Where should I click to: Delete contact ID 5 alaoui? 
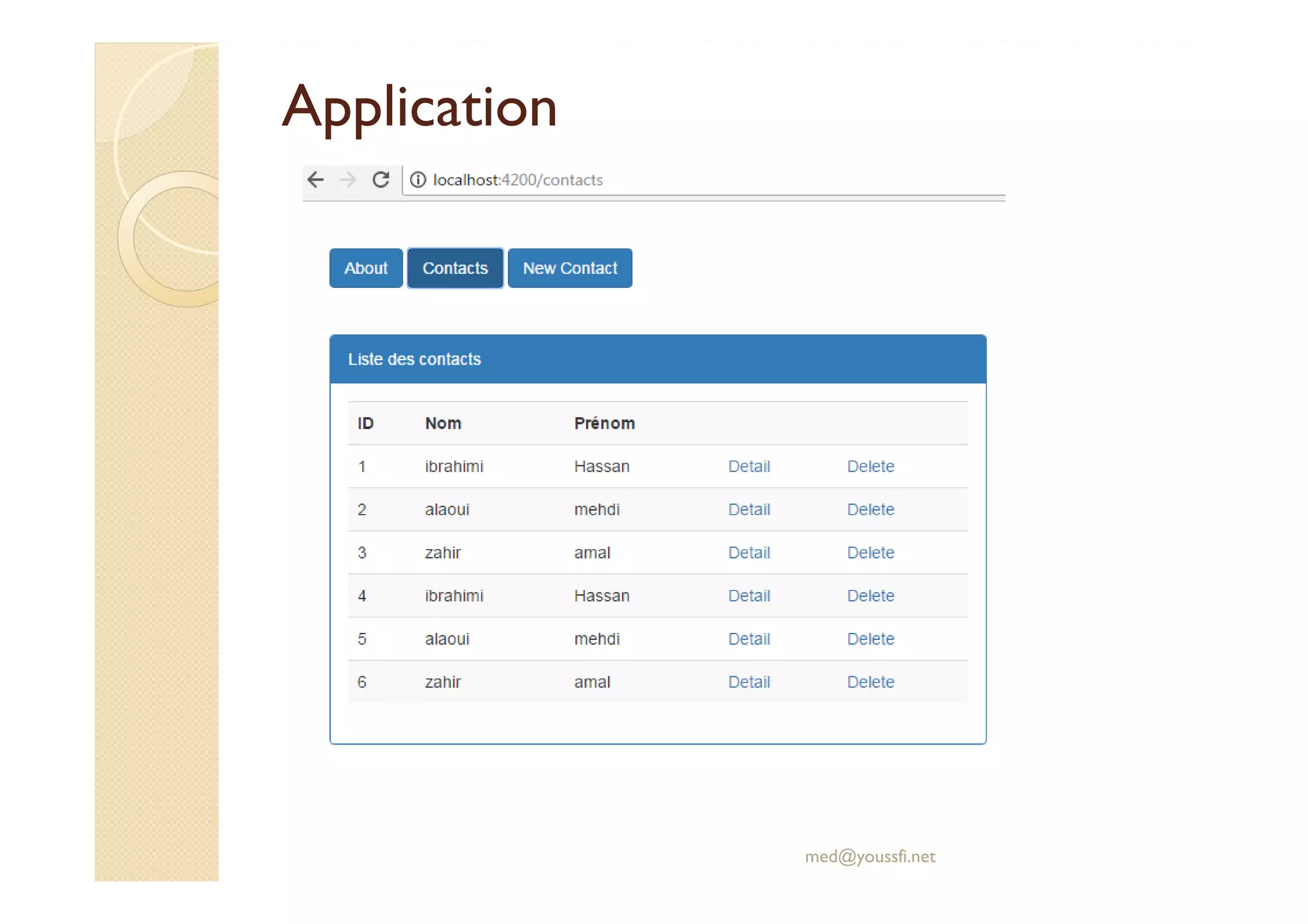click(x=871, y=639)
